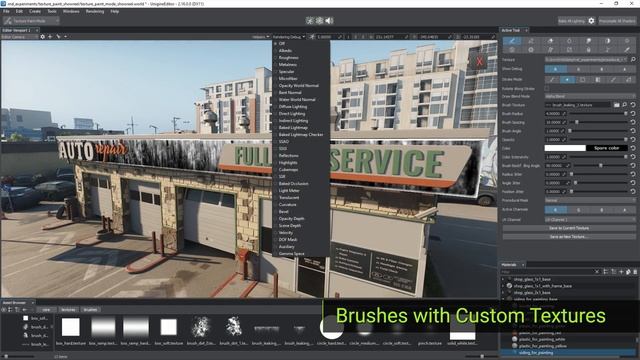Viewport: 640px width, 360px height.
Task: Choose Baked Lightmap Checker debug mode
Action: 301,135
